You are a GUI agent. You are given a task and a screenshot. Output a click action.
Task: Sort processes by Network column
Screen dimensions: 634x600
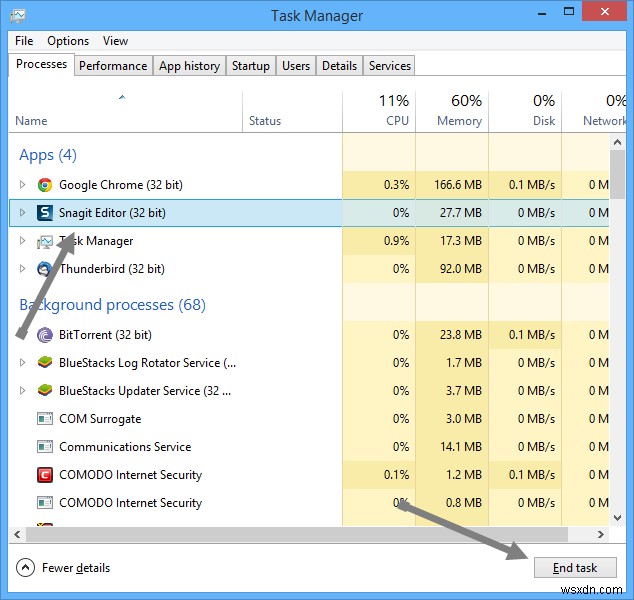[594, 112]
